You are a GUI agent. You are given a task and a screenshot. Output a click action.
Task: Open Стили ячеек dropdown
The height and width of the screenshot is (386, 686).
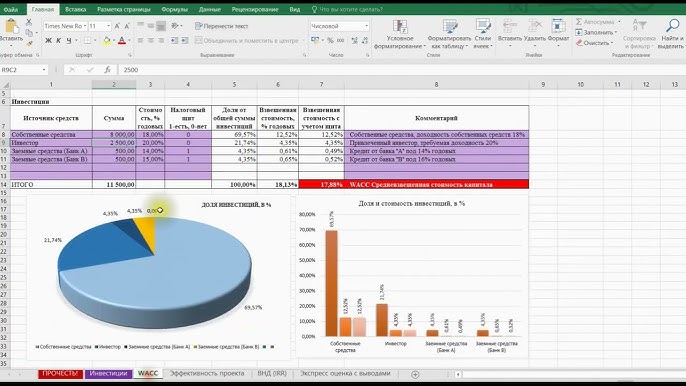[x=483, y=34]
